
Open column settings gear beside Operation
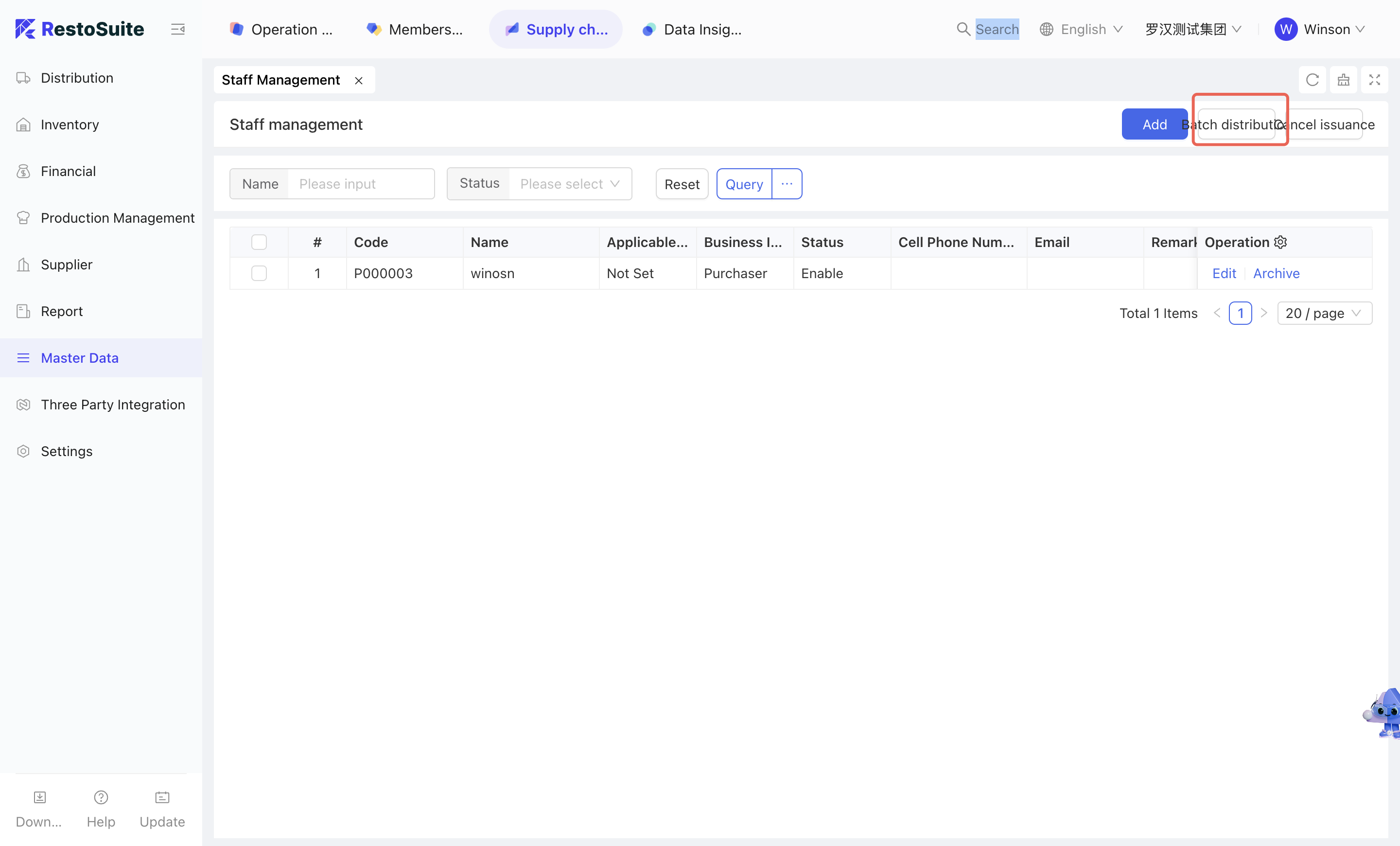click(x=1280, y=242)
